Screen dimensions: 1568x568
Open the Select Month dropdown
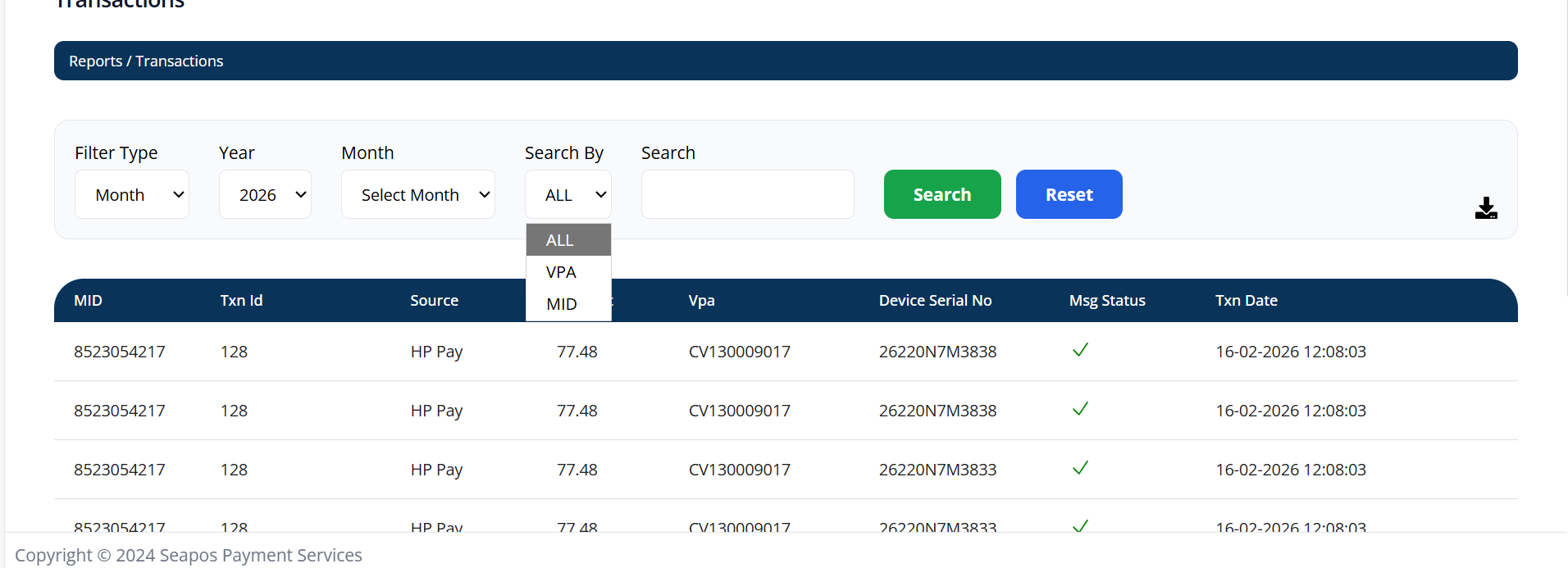(x=417, y=194)
